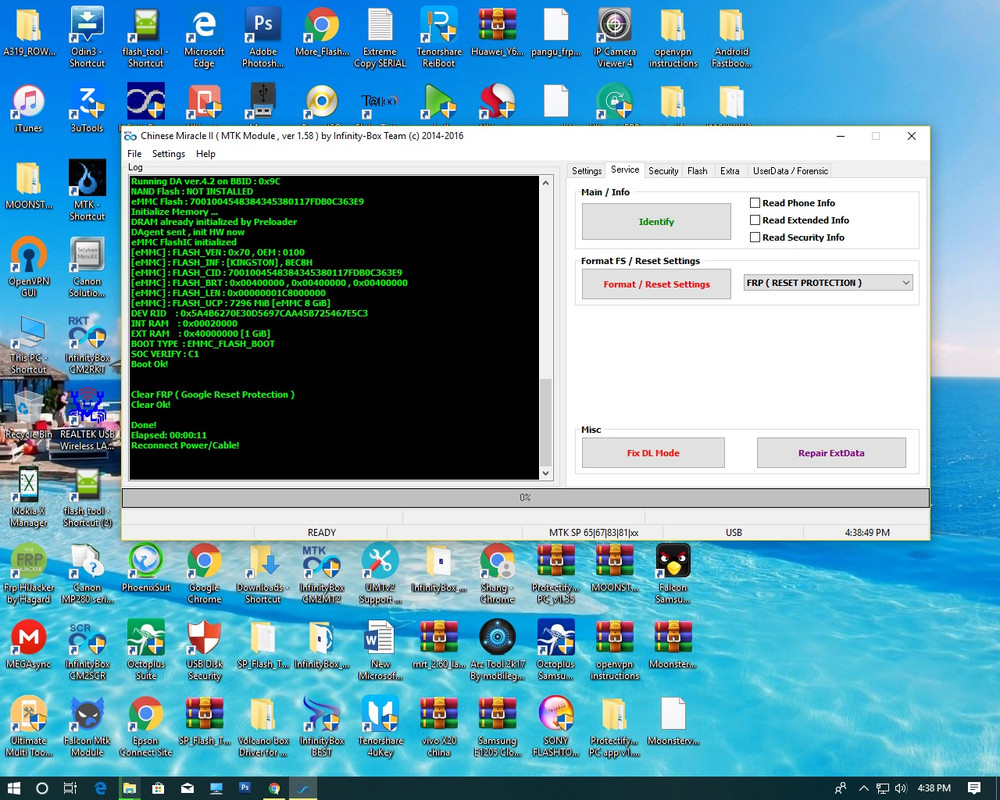1000x800 pixels.
Task: Switch to the Flash tab
Action: pos(697,171)
